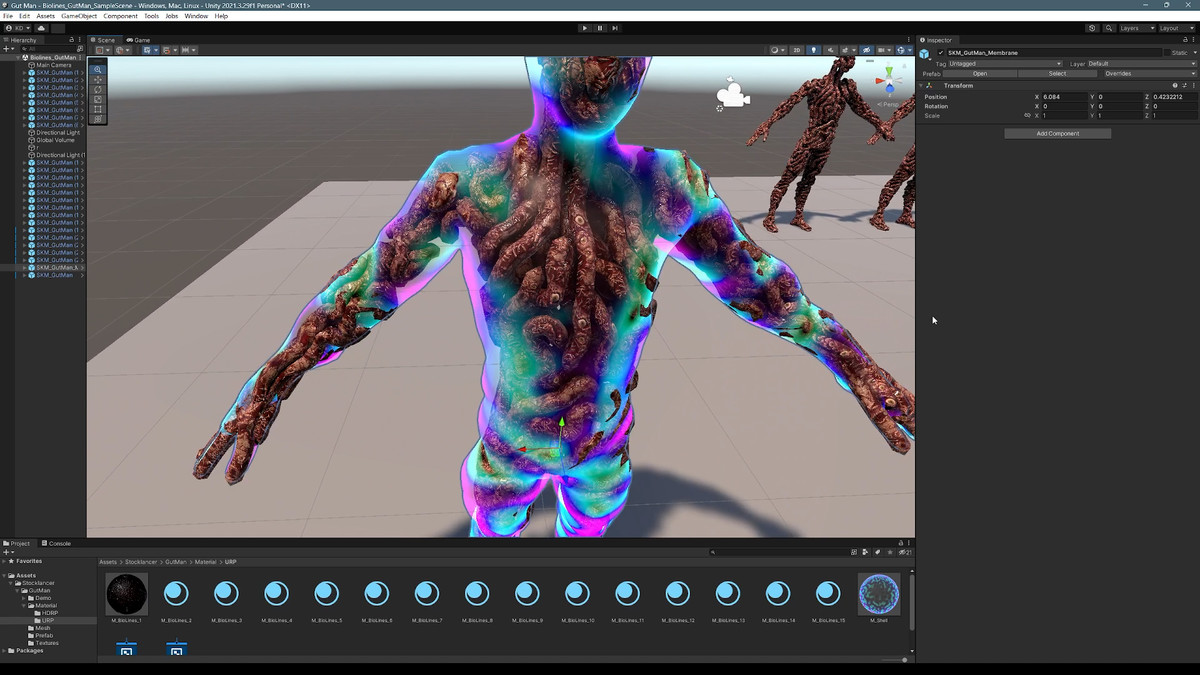
Task: Open the Layers dropdown in top bar
Action: pos(1136,28)
